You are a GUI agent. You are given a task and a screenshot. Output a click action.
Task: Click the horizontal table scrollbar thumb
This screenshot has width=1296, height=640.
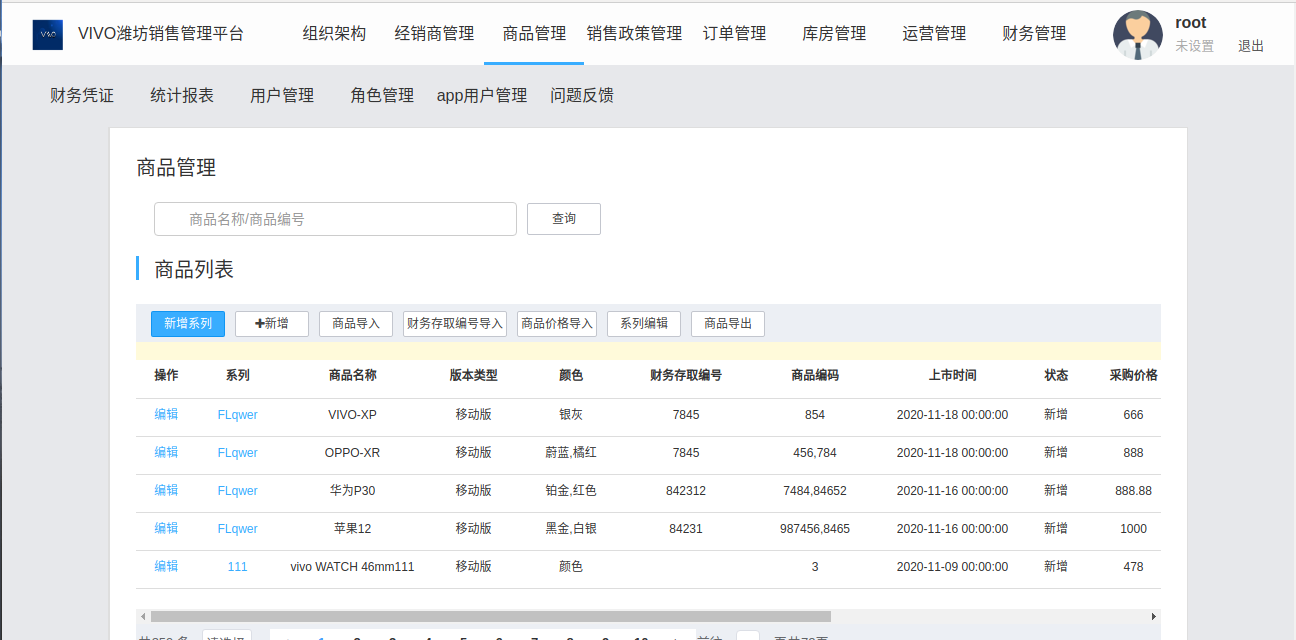click(490, 617)
